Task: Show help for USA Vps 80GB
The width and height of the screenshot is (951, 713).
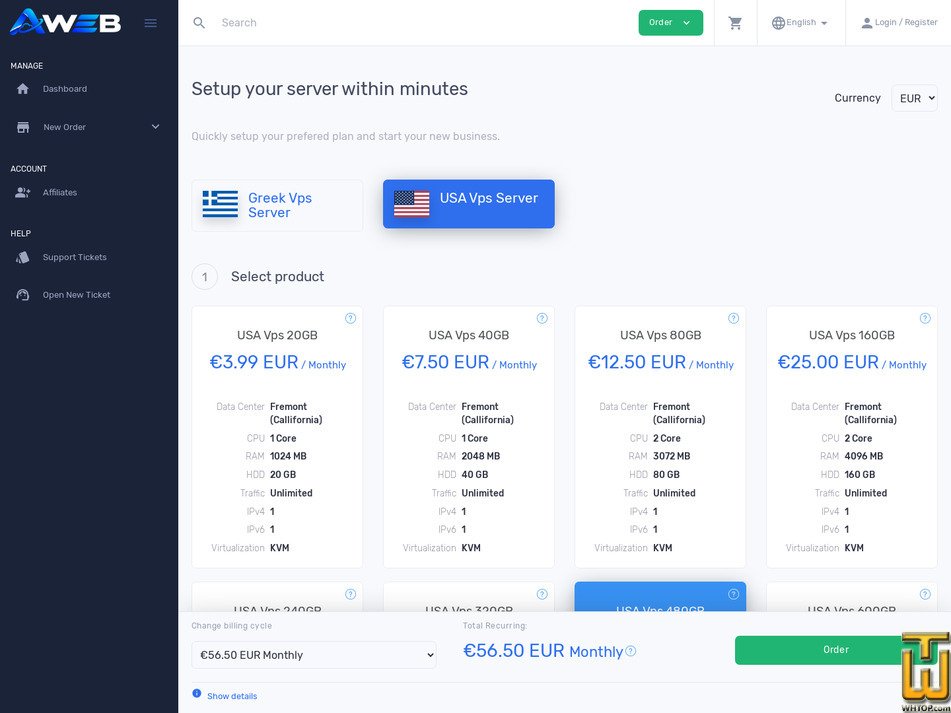Action: (733, 318)
